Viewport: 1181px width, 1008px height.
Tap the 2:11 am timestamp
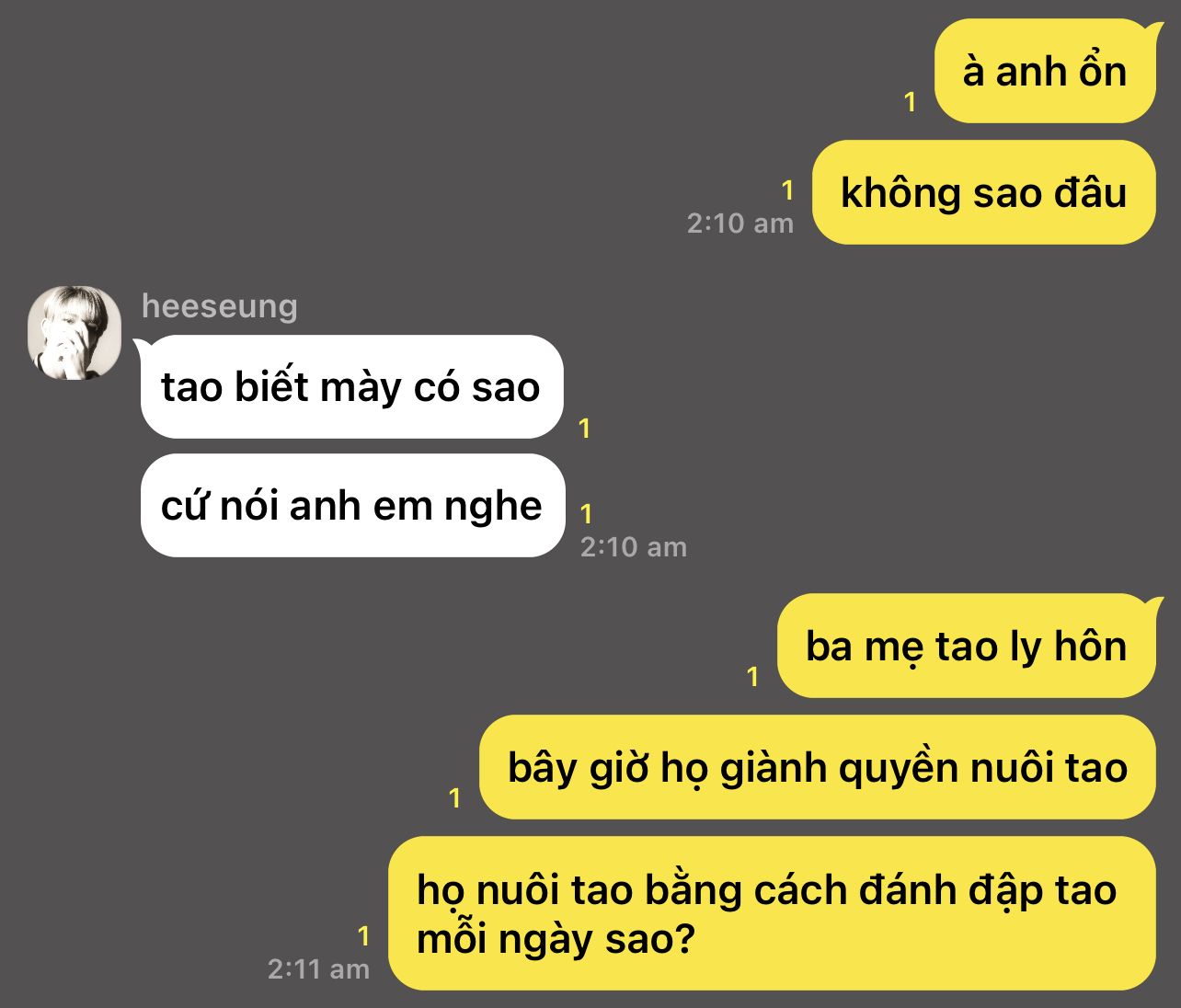(318, 968)
